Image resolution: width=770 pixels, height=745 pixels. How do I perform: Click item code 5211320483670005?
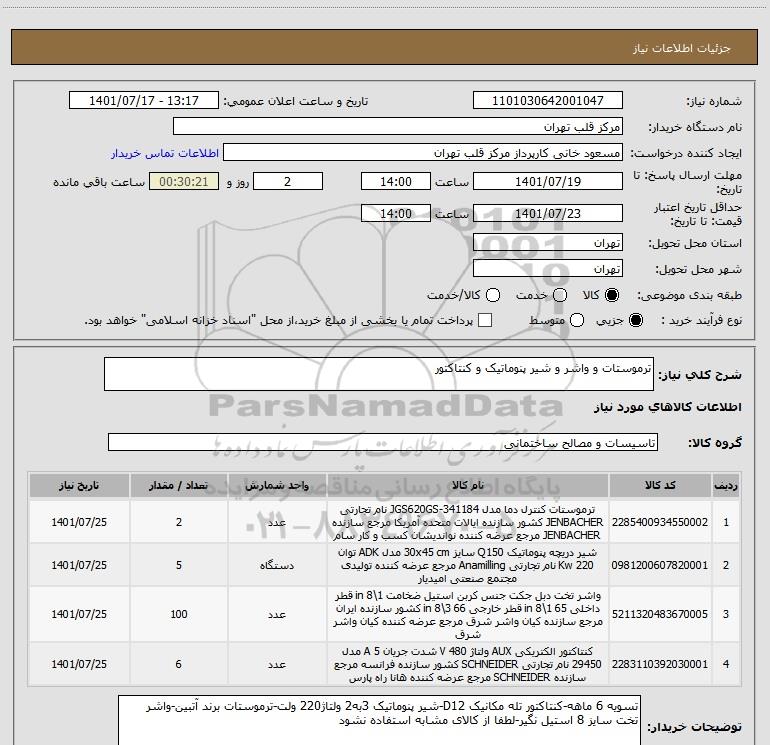pyautogui.click(x=660, y=614)
